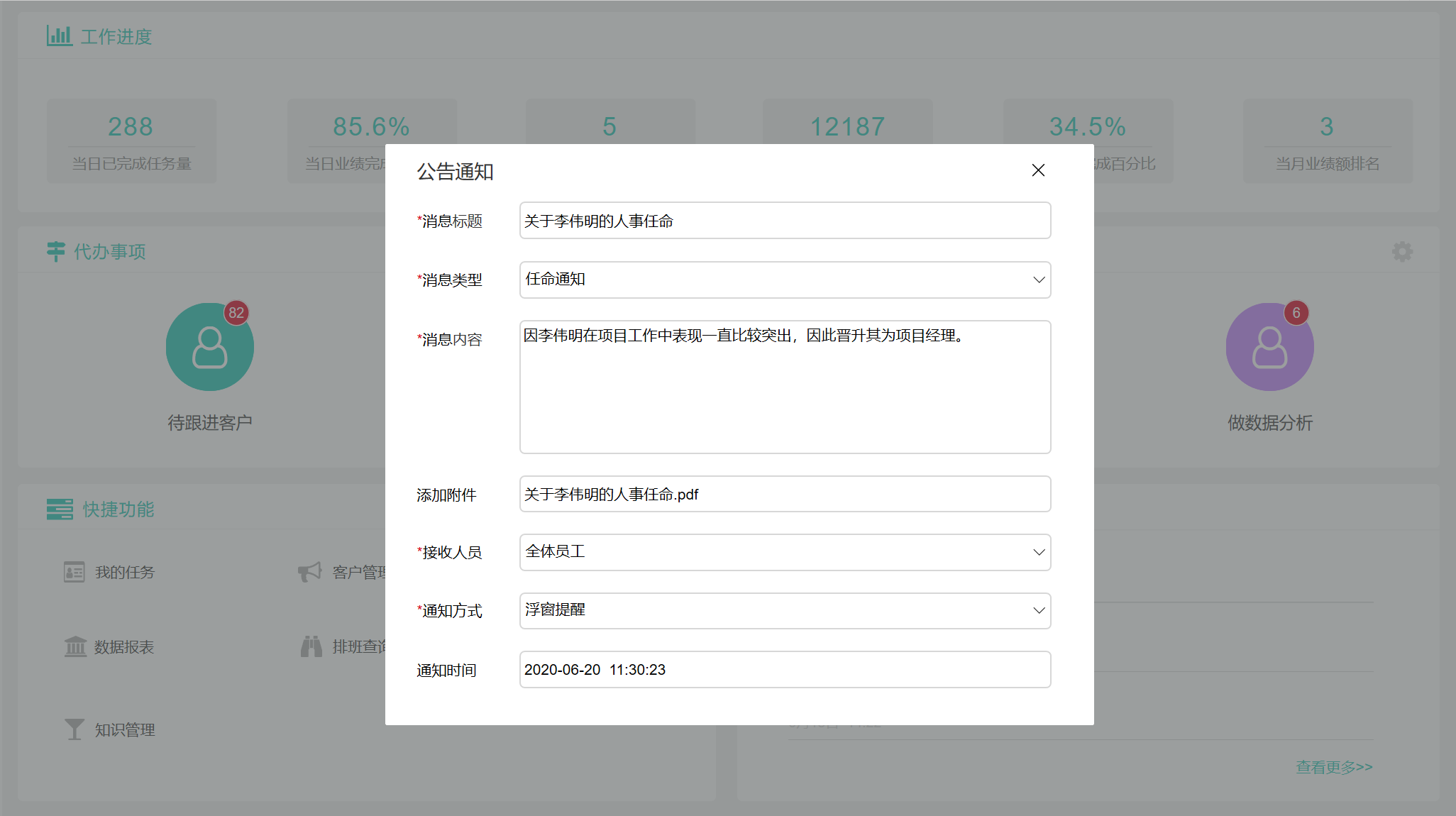Click the 知识管理 shortcut label
This screenshot has height=816, width=1456.
pos(125,730)
